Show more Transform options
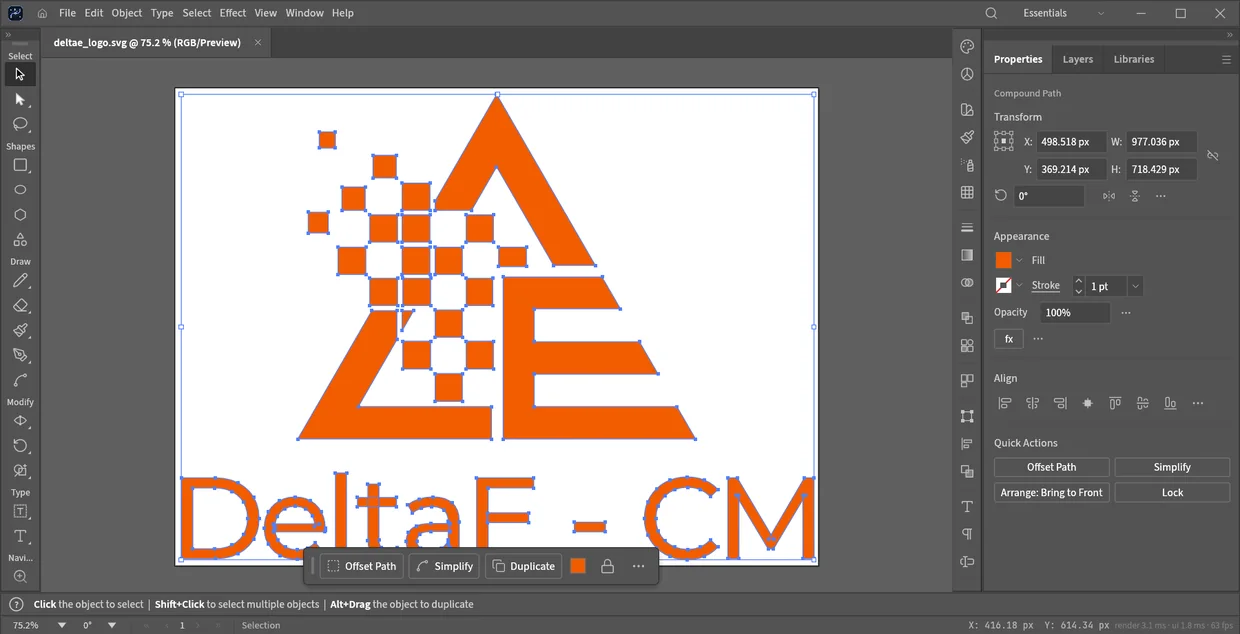1240x634 pixels. (1160, 196)
